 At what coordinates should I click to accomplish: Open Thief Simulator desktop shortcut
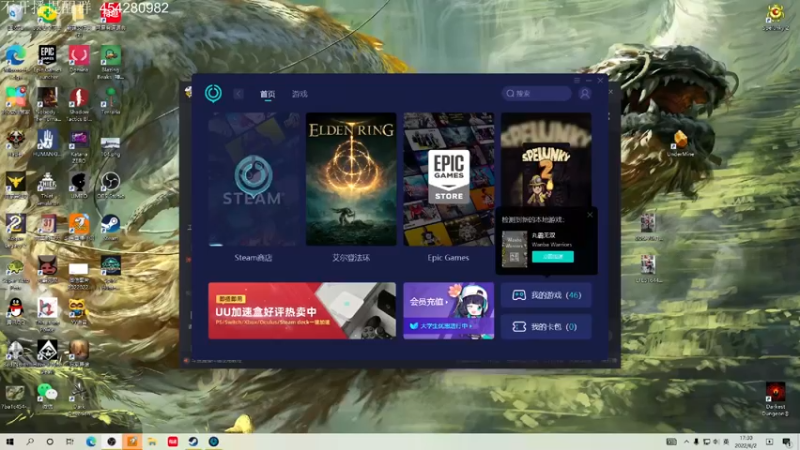47,188
